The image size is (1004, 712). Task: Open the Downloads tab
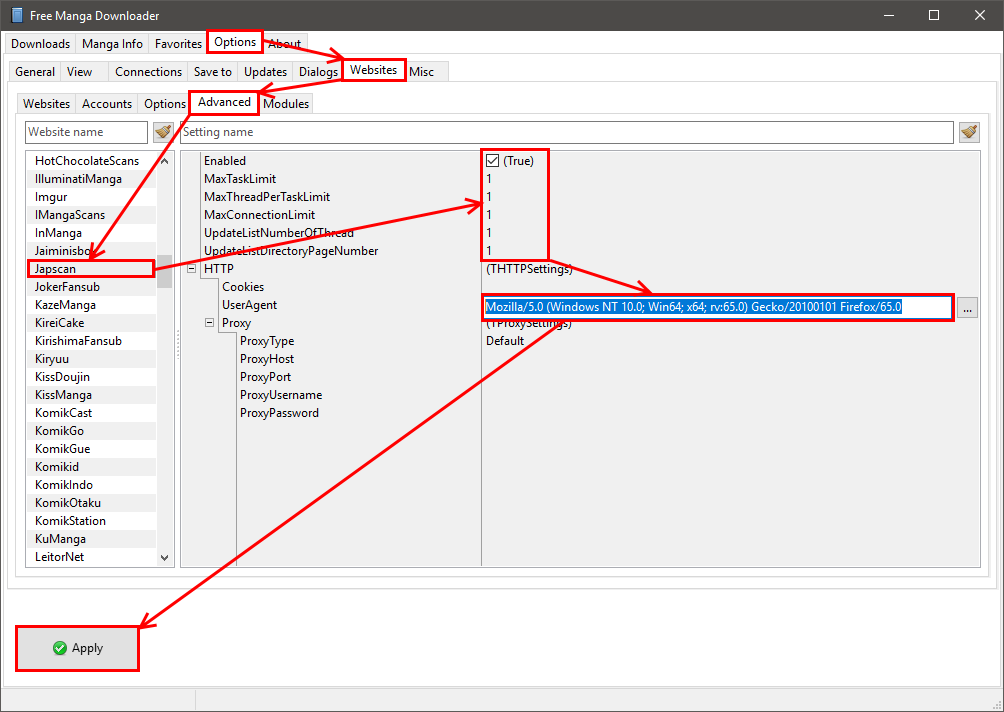point(40,44)
